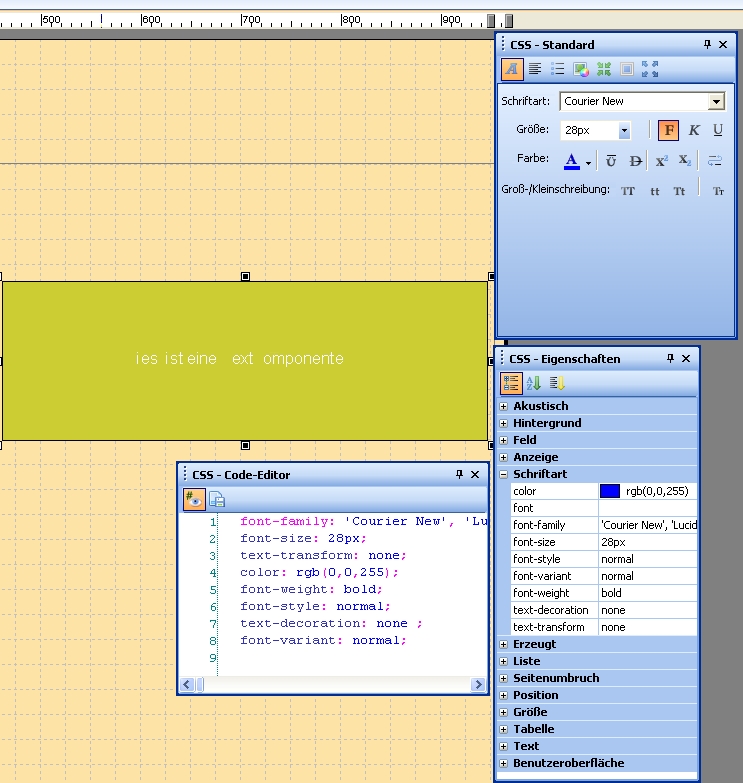Click the Code-Editor right scroll arrow
Viewport: 743px width, 783px height.
[x=478, y=685]
